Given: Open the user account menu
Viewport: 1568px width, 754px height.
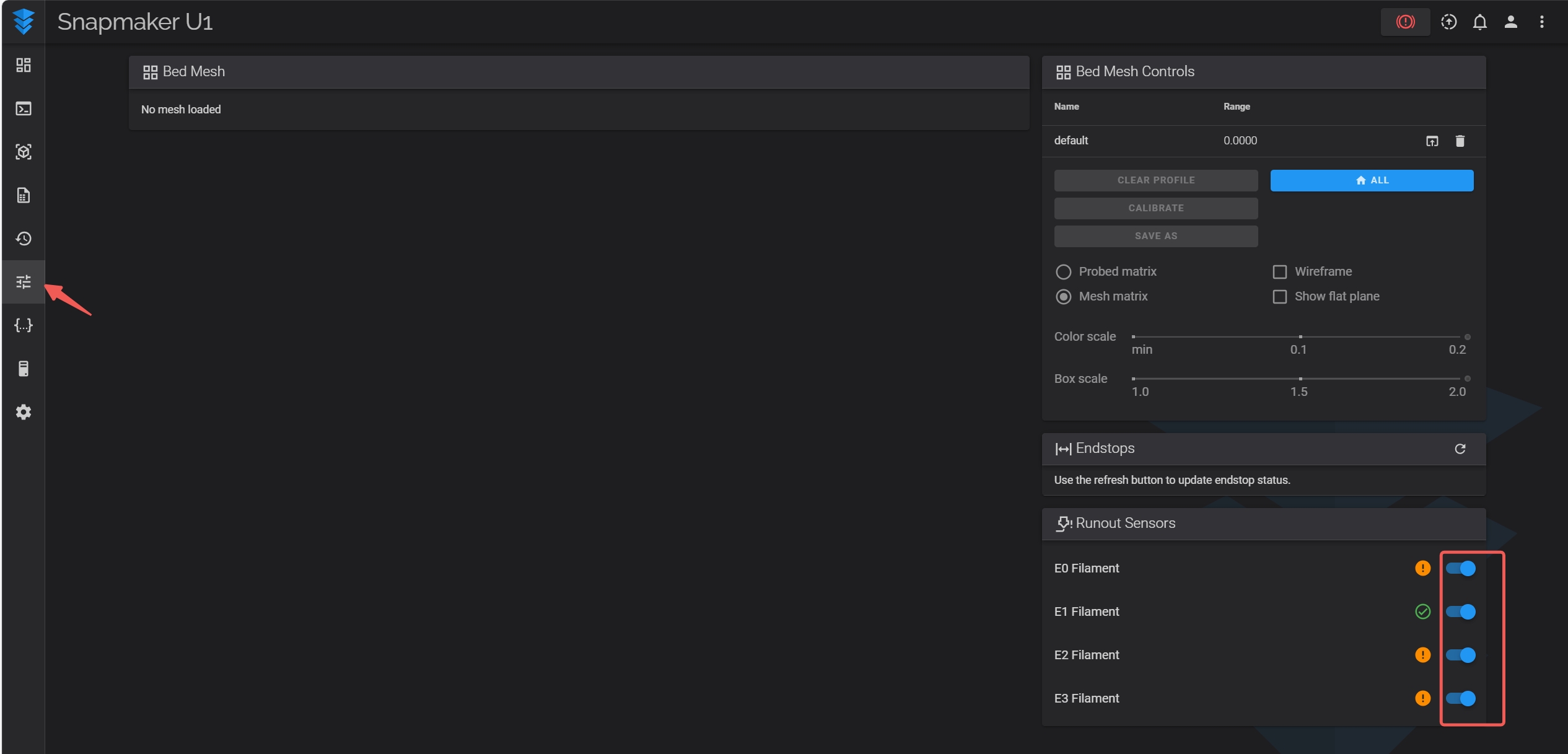Looking at the screenshot, I should coord(1510,22).
